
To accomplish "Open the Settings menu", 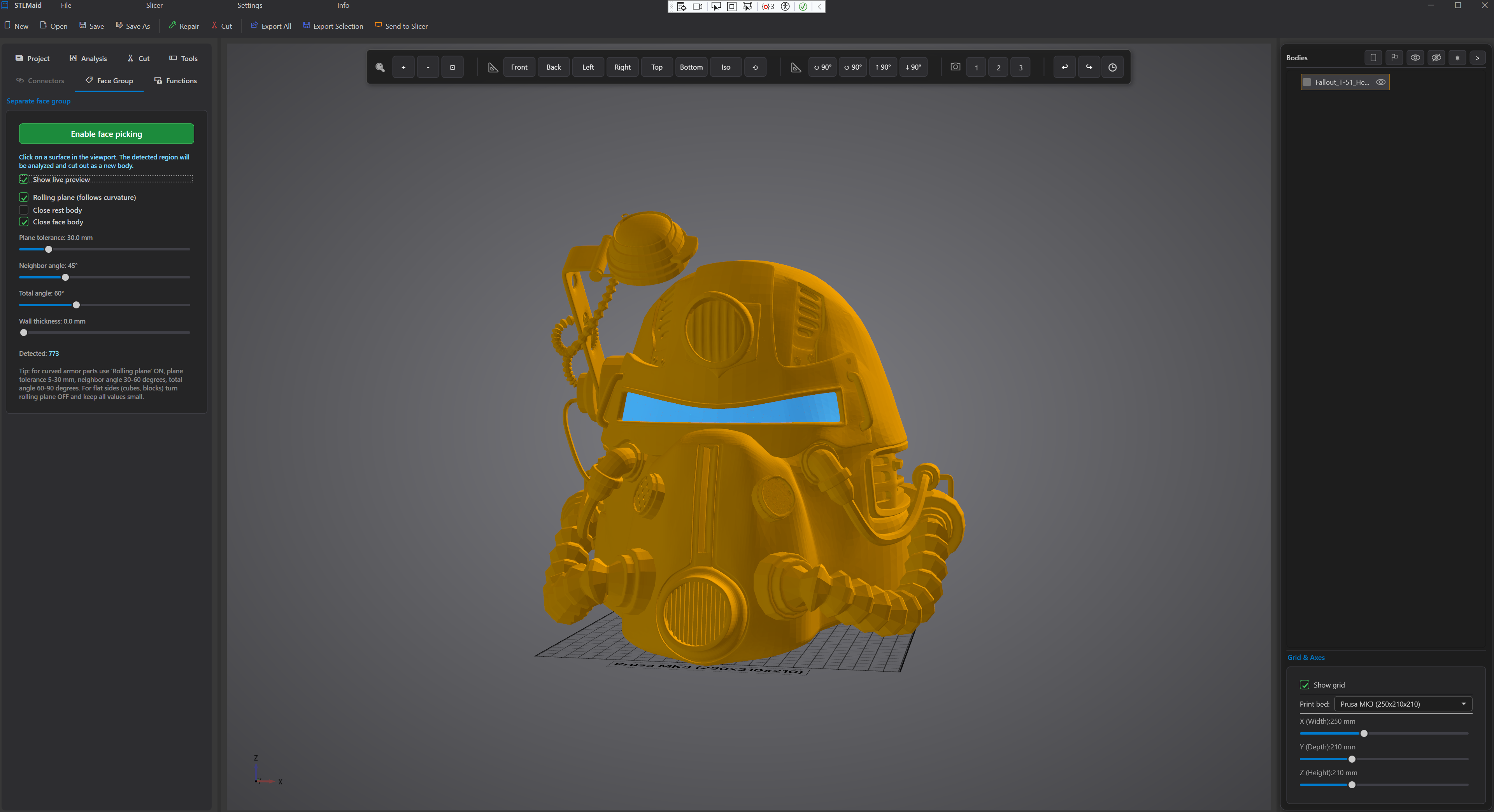I will click(250, 5).
